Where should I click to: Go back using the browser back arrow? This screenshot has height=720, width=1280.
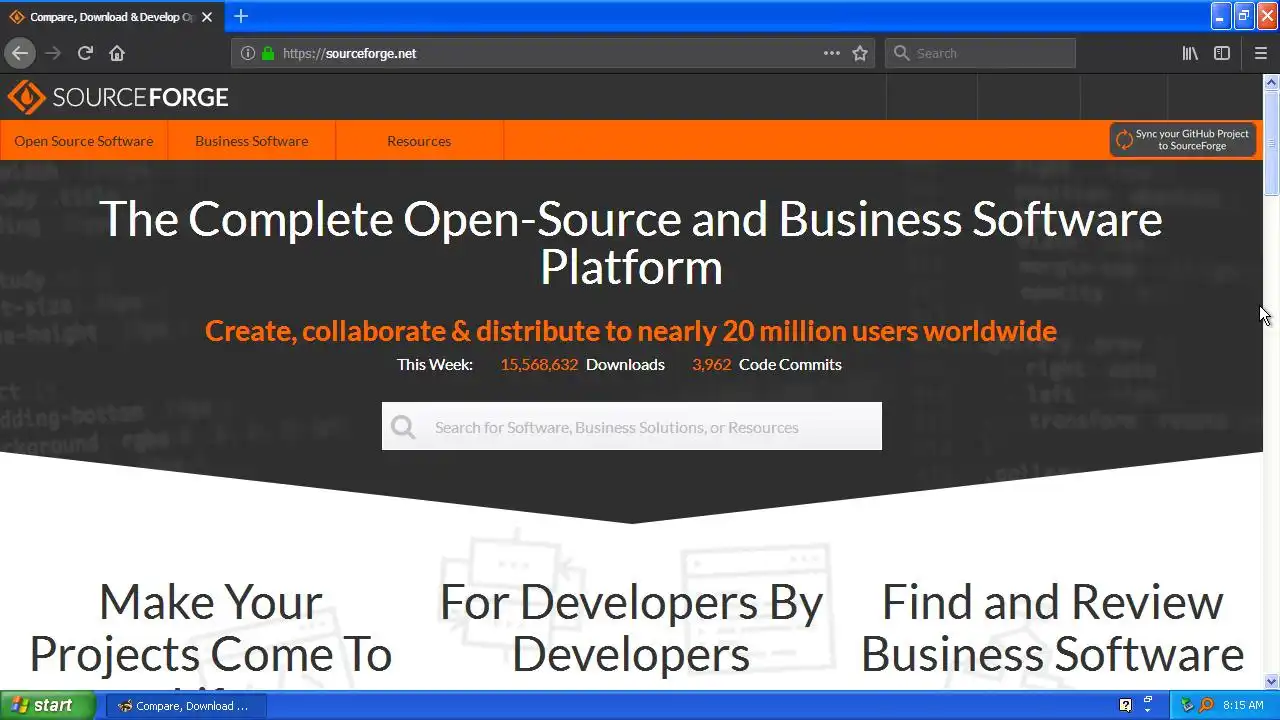[x=20, y=53]
